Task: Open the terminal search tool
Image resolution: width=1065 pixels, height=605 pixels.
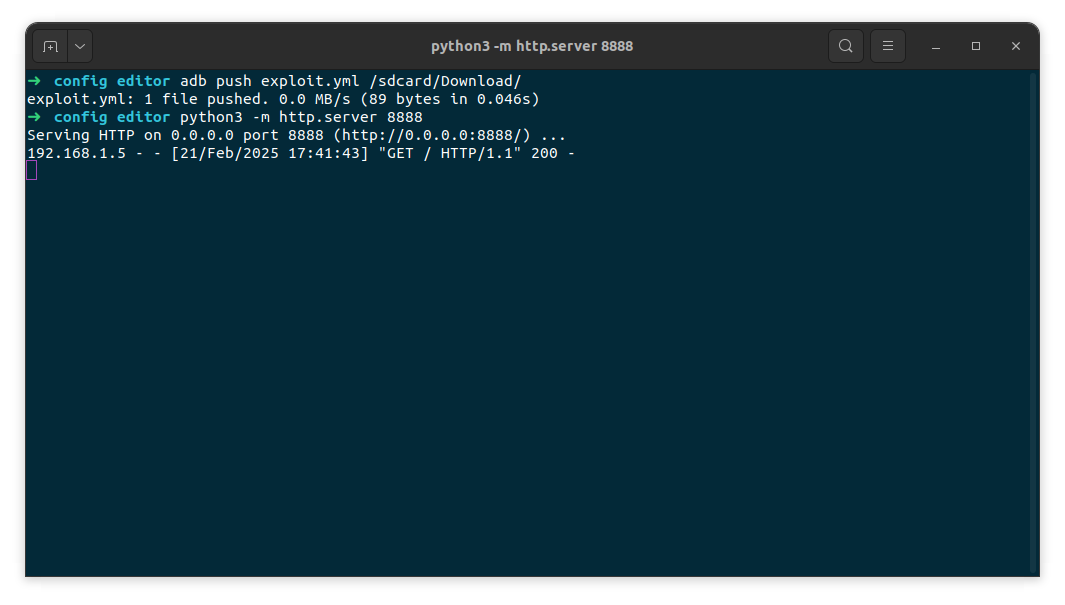Action: (846, 46)
